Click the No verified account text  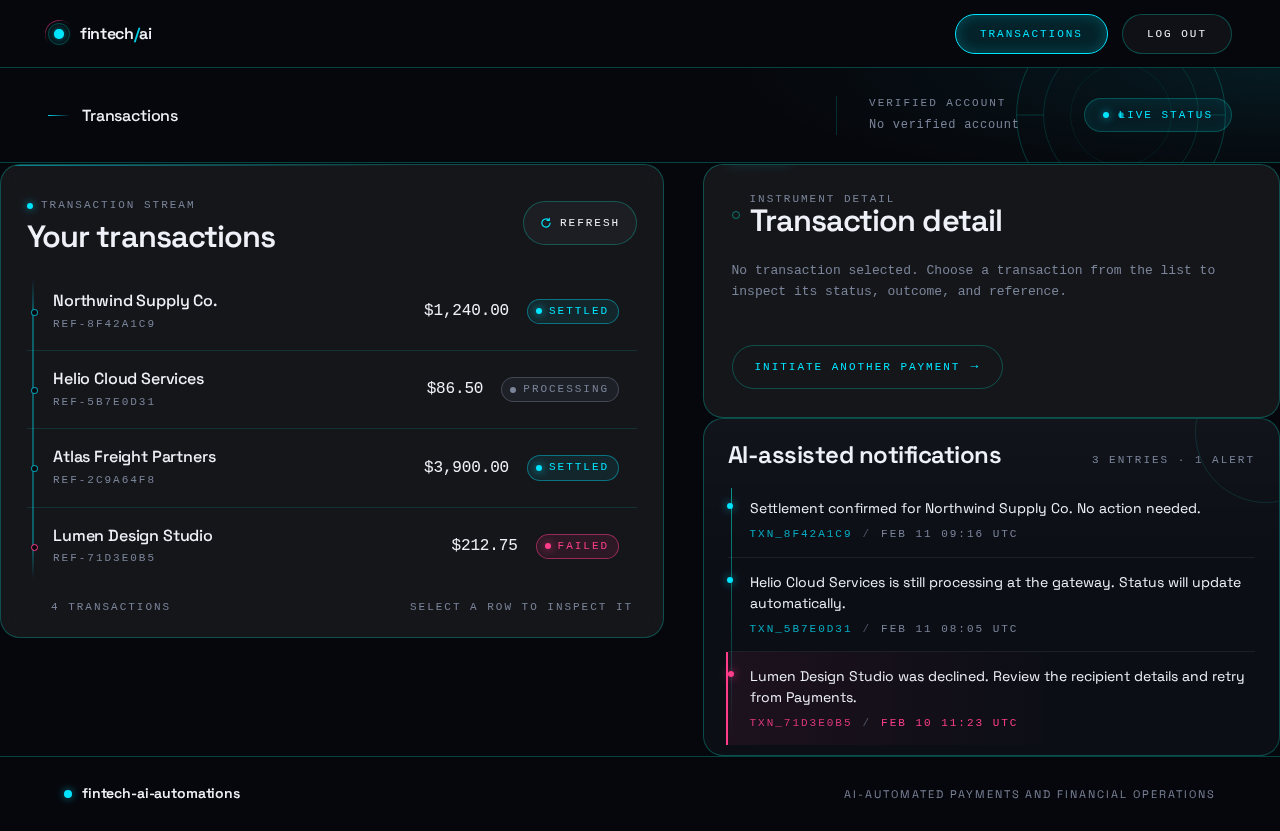[944, 125]
